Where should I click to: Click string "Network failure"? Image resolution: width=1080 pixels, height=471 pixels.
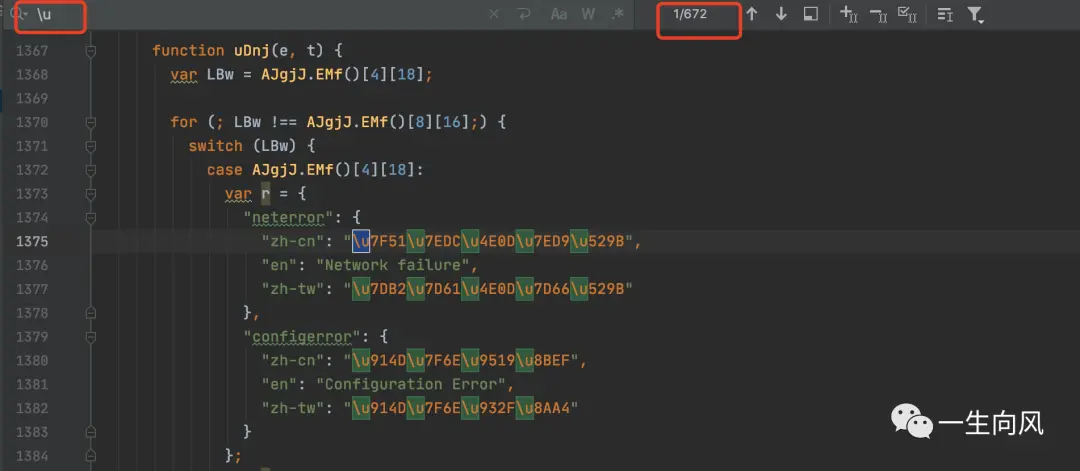point(396,265)
